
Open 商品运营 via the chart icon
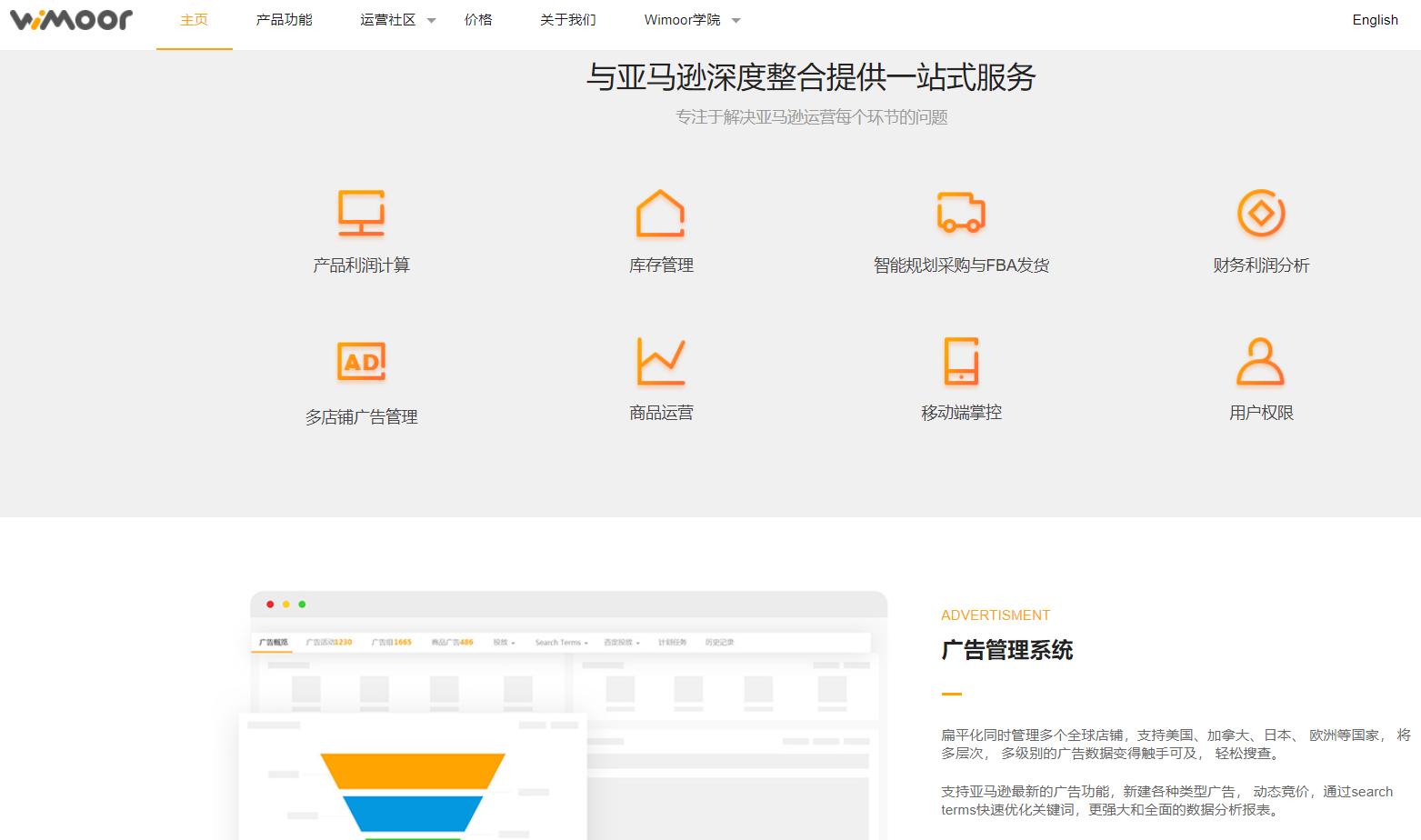661,360
